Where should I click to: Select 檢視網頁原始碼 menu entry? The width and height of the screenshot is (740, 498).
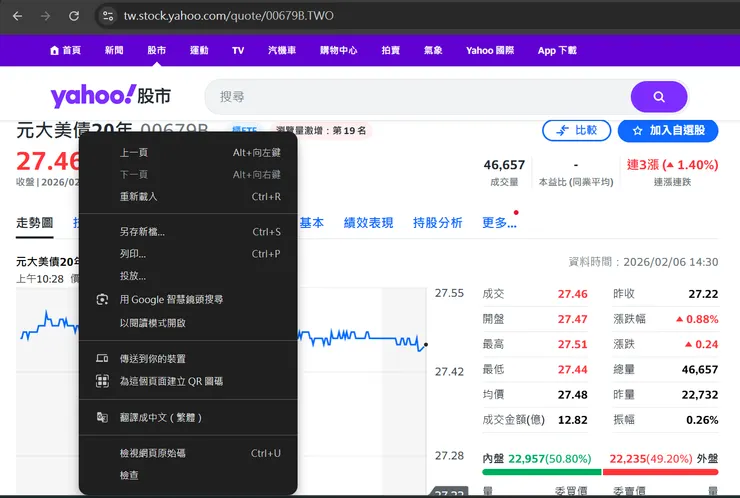pyautogui.click(x=188, y=453)
